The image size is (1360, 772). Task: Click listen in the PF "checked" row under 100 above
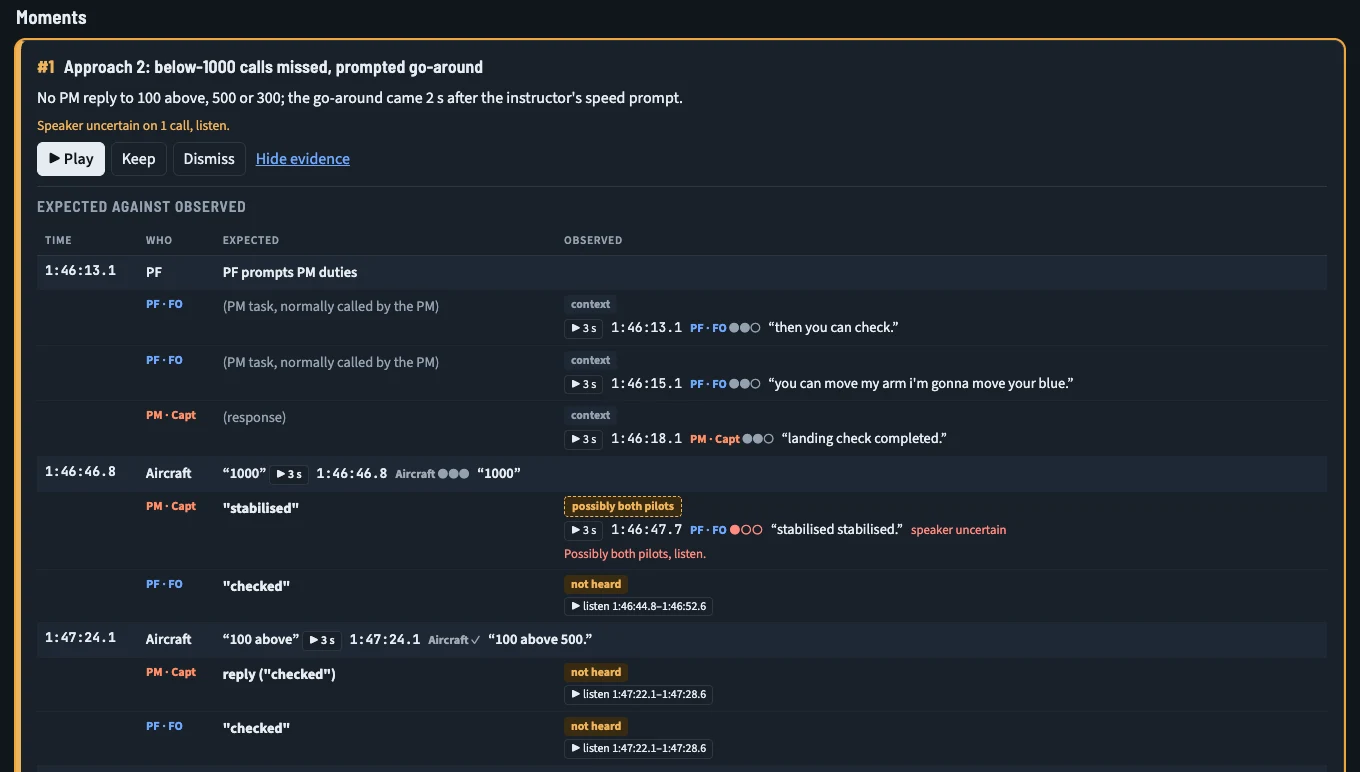(x=638, y=748)
